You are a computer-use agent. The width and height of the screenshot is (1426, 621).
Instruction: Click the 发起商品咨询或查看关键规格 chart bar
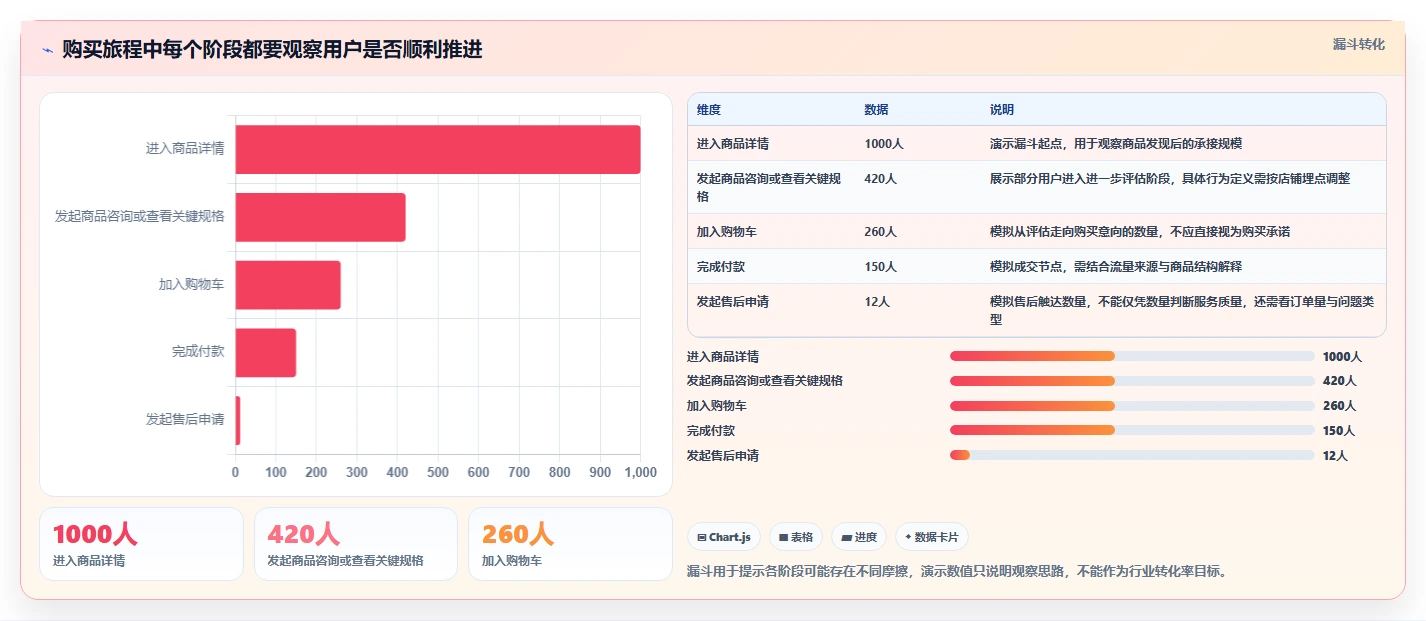click(x=321, y=217)
